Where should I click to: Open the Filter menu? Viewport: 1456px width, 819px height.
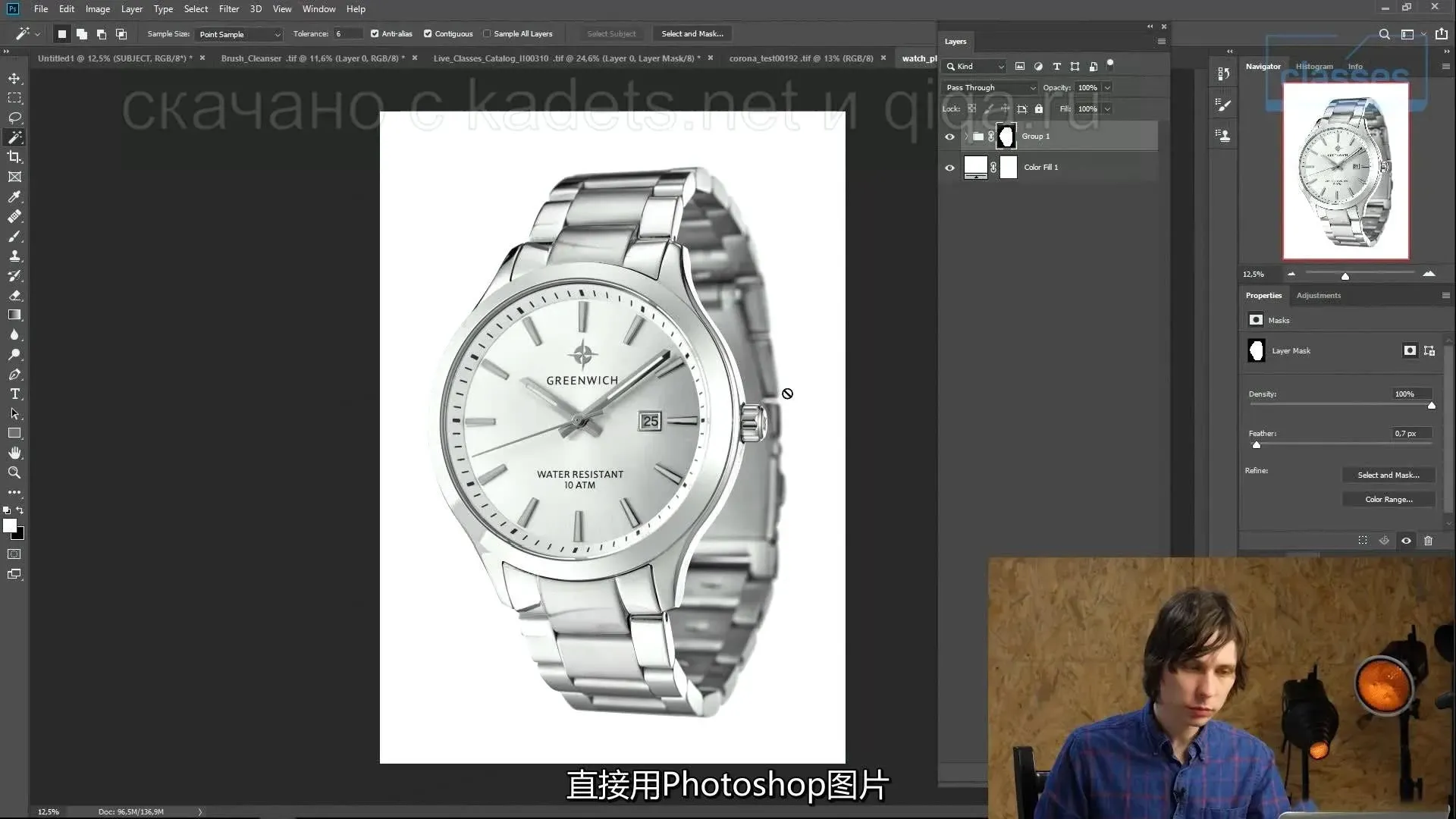(229, 9)
